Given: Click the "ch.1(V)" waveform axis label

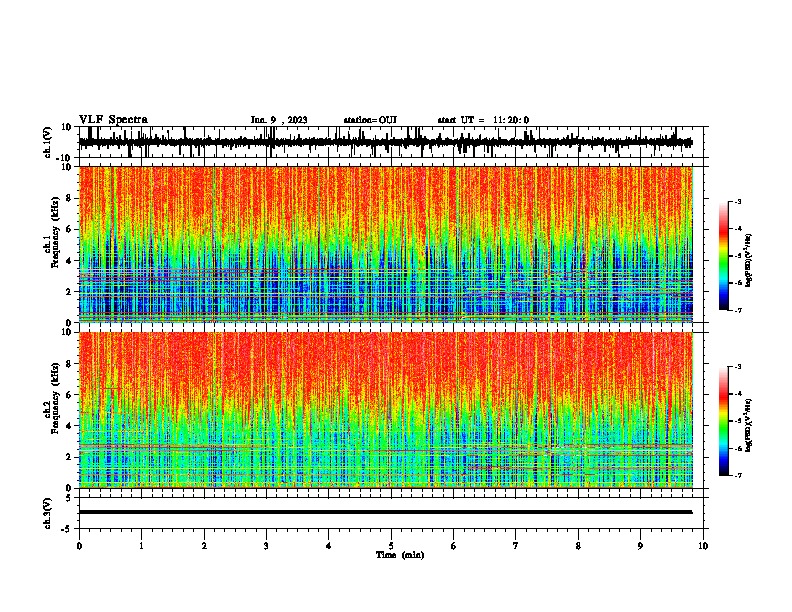Looking at the screenshot, I should pyautogui.click(x=48, y=142).
